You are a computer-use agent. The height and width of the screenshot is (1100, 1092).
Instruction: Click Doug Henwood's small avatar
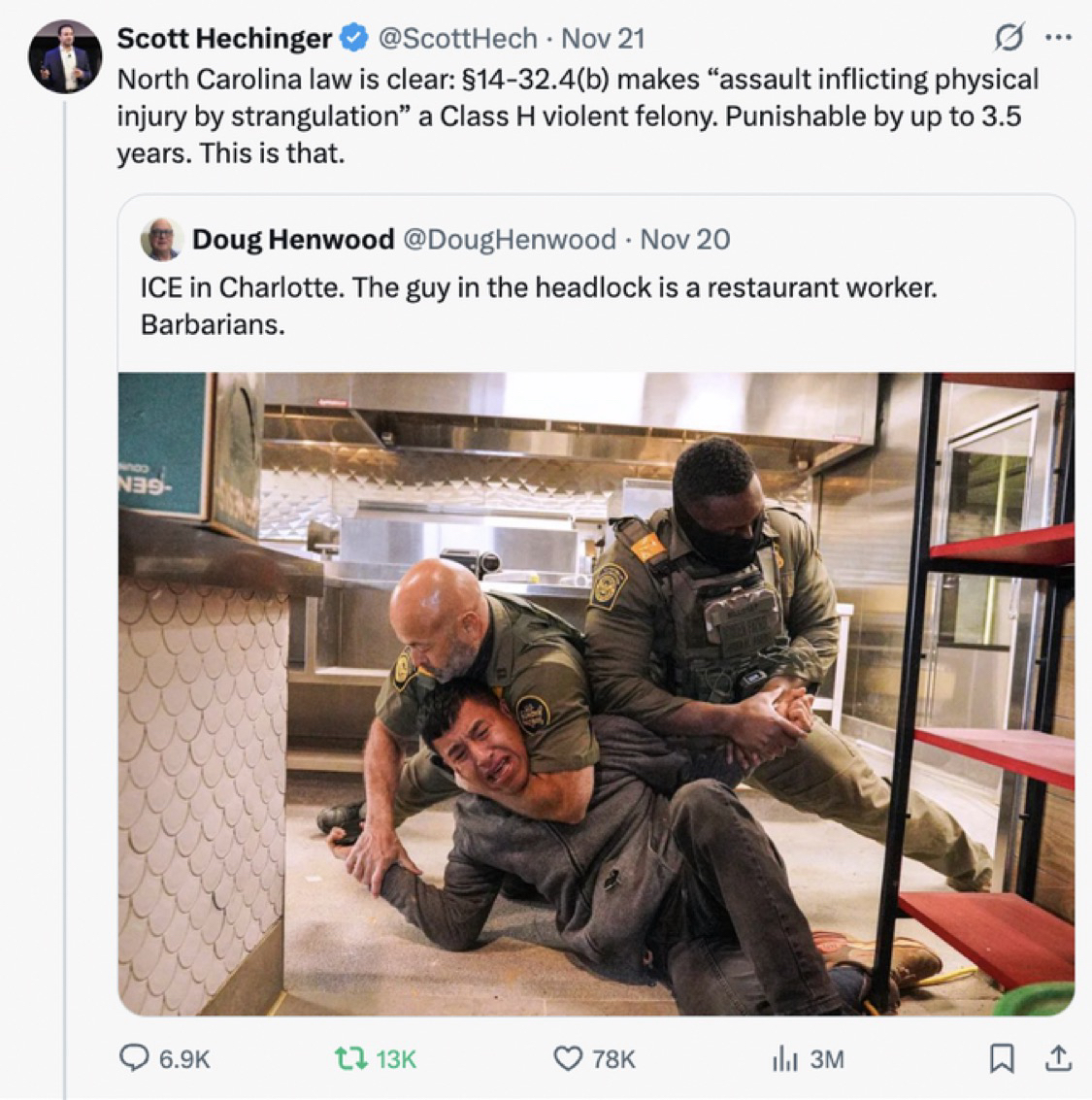[161, 239]
